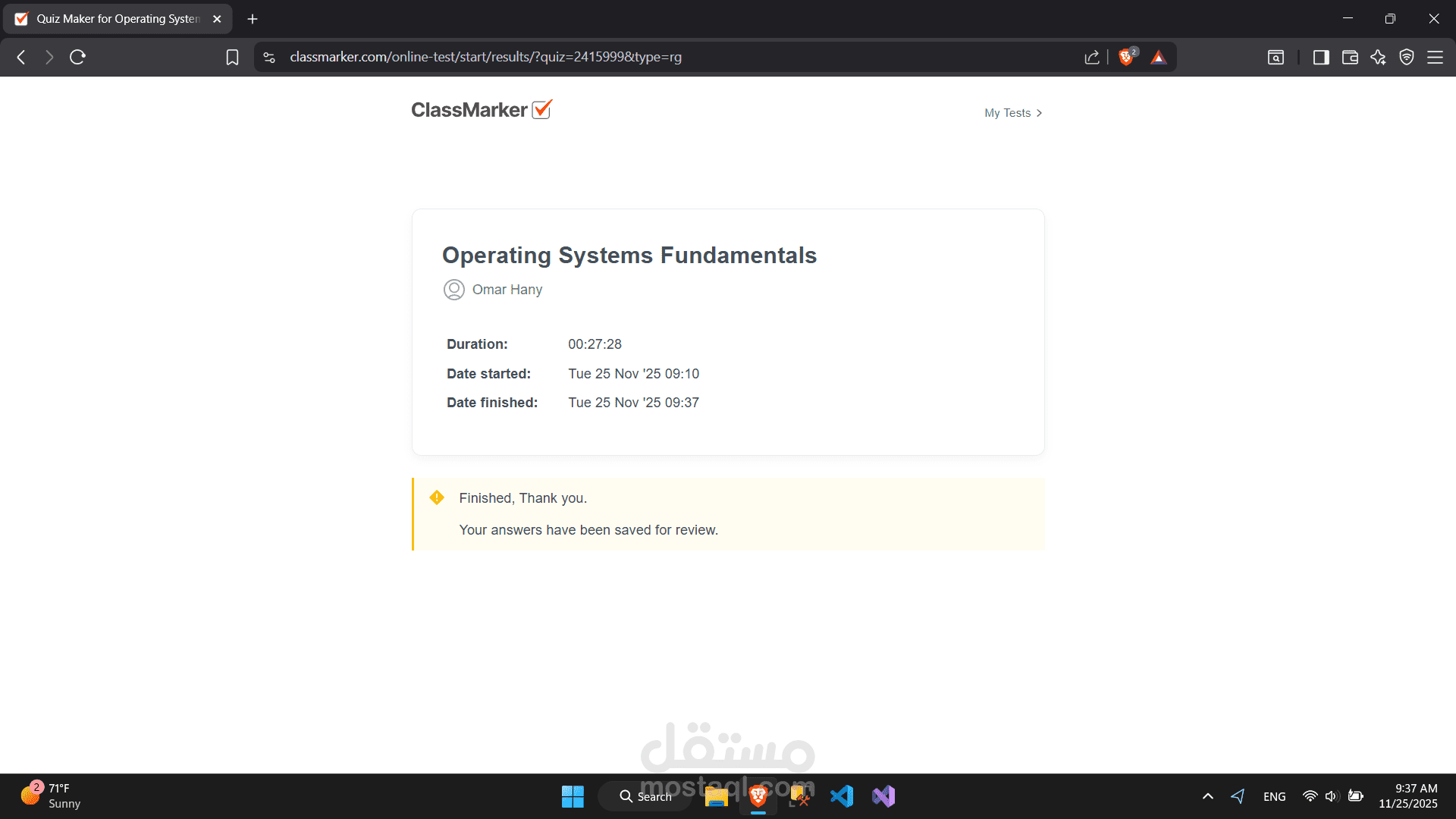Click the bookmark icon in the toolbar

point(232,57)
